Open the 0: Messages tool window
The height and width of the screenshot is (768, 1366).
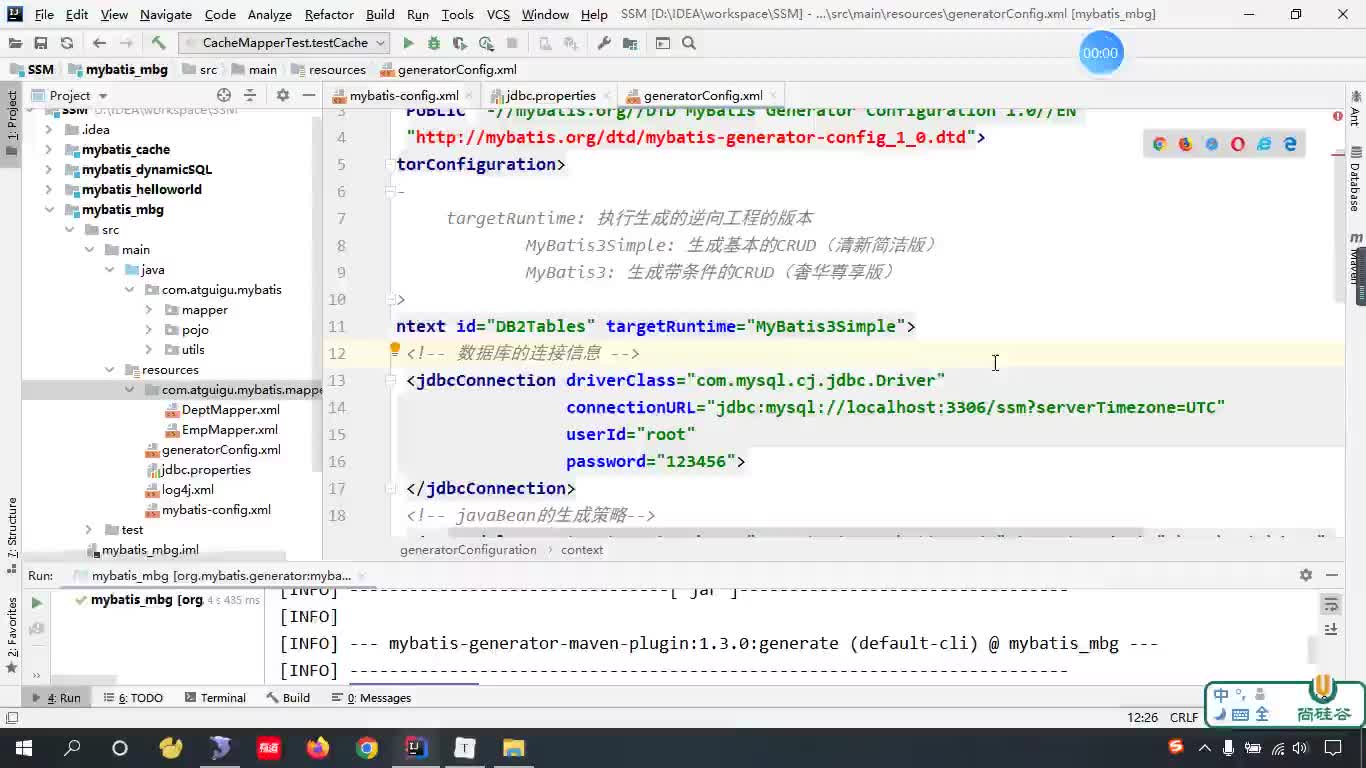(x=371, y=698)
